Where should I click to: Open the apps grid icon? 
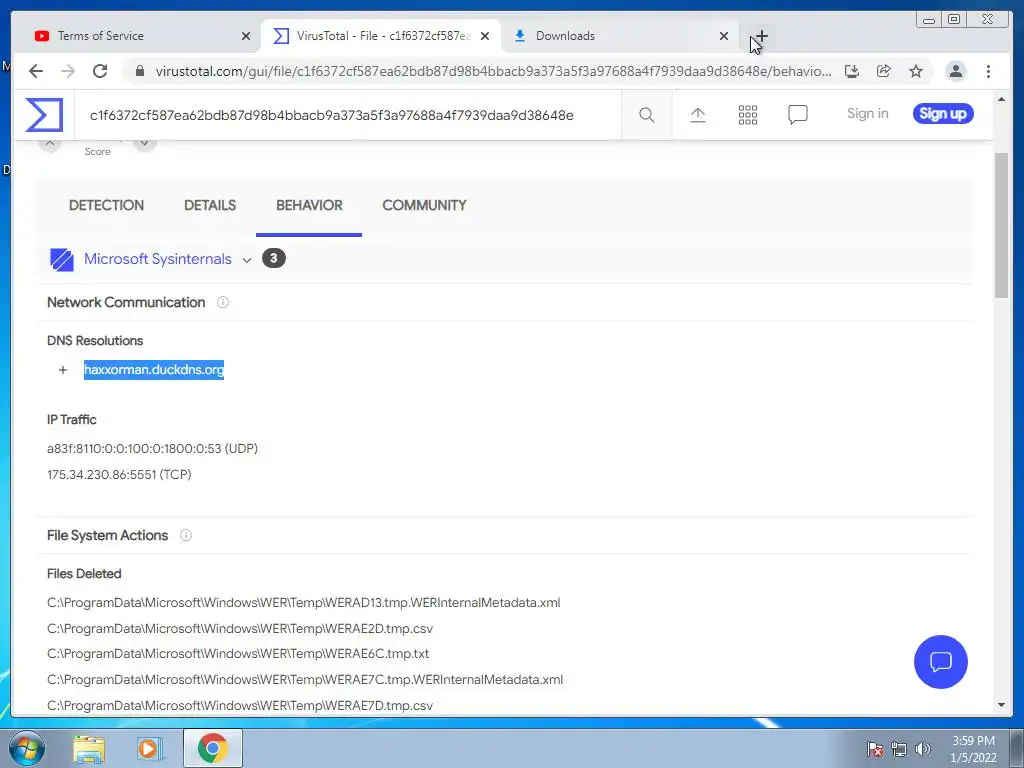point(748,115)
